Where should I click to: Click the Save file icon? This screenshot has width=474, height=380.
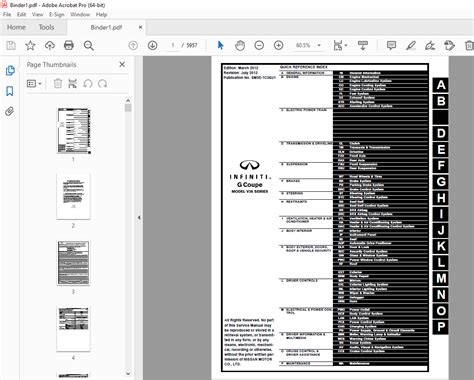click(11, 45)
